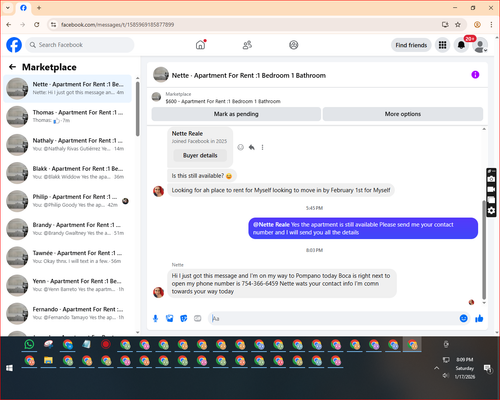The width and height of the screenshot is (500, 400).
Task: Open a new browser tab
Action: pos(39,7)
